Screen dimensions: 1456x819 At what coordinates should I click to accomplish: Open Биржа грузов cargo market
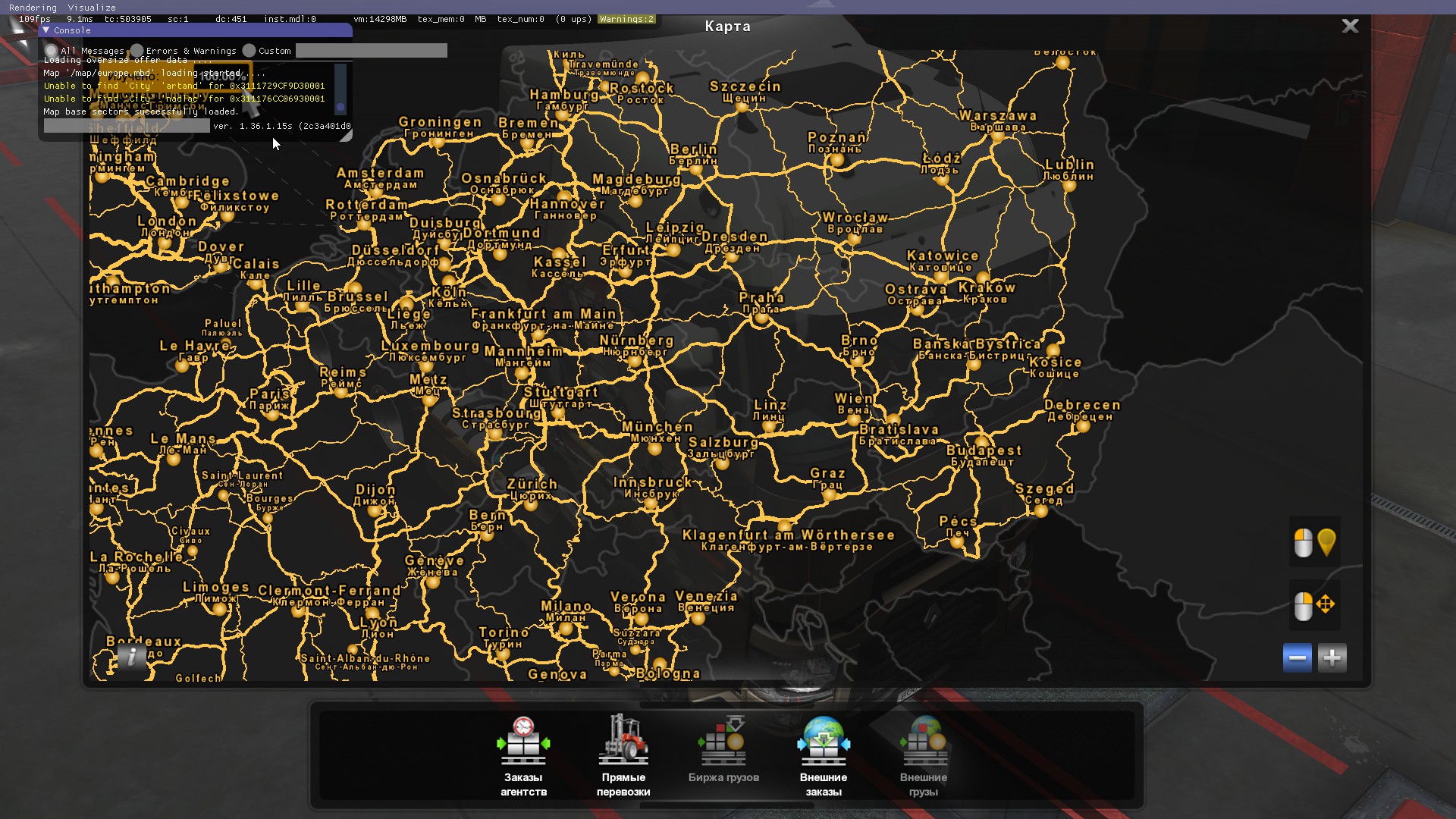pos(723,750)
